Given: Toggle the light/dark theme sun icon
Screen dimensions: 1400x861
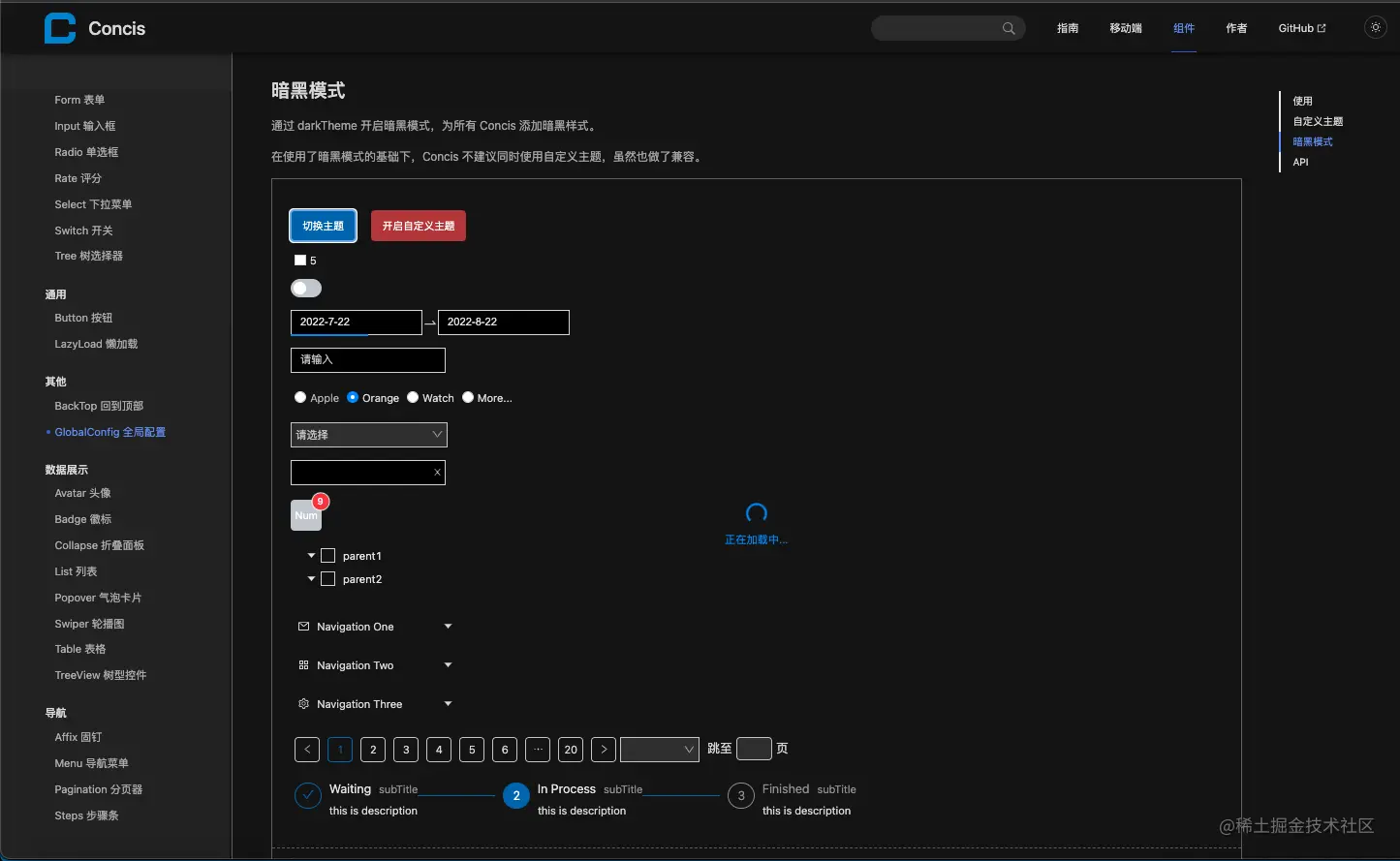Looking at the screenshot, I should click(x=1376, y=28).
